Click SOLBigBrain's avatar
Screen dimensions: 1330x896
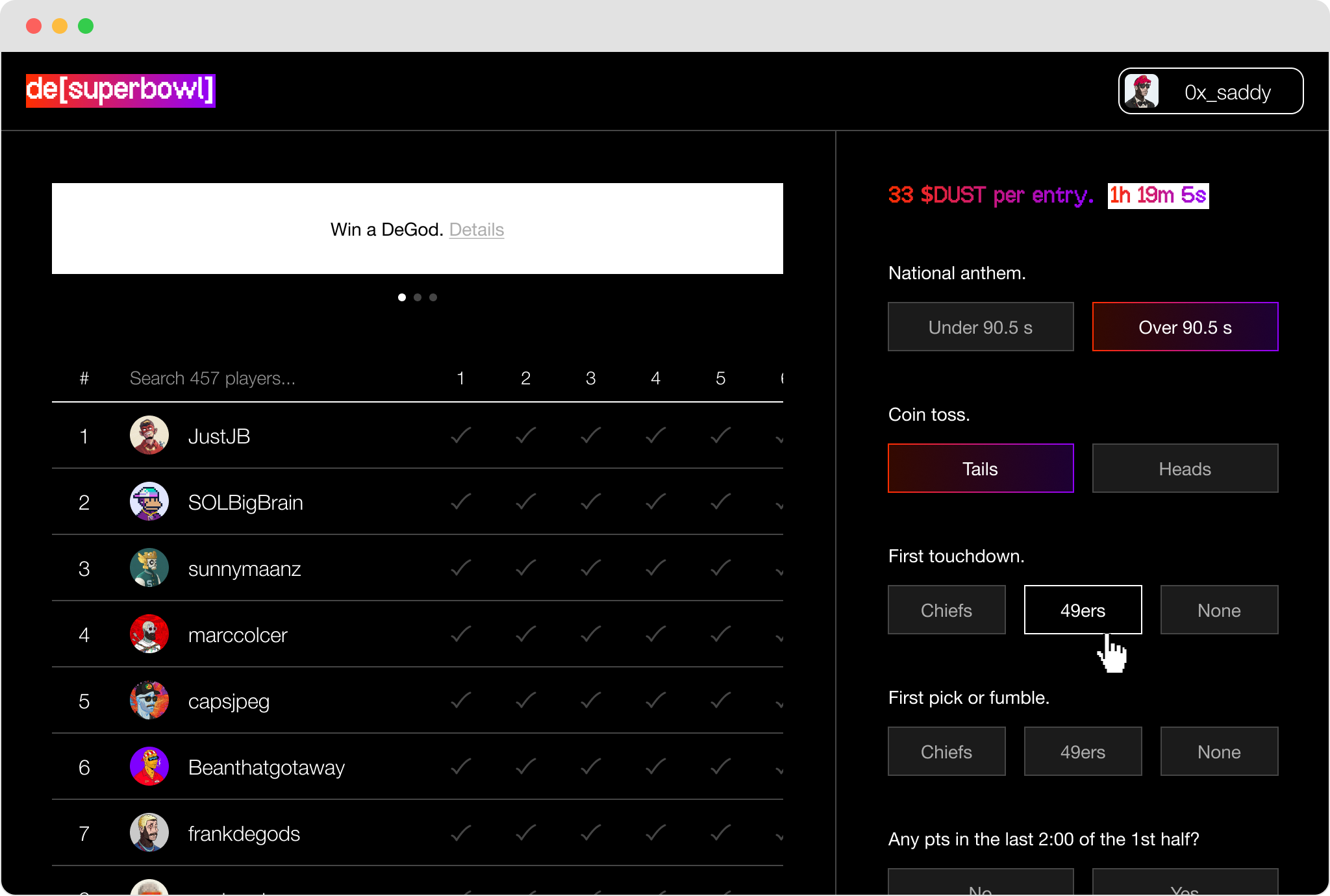[x=149, y=501]
